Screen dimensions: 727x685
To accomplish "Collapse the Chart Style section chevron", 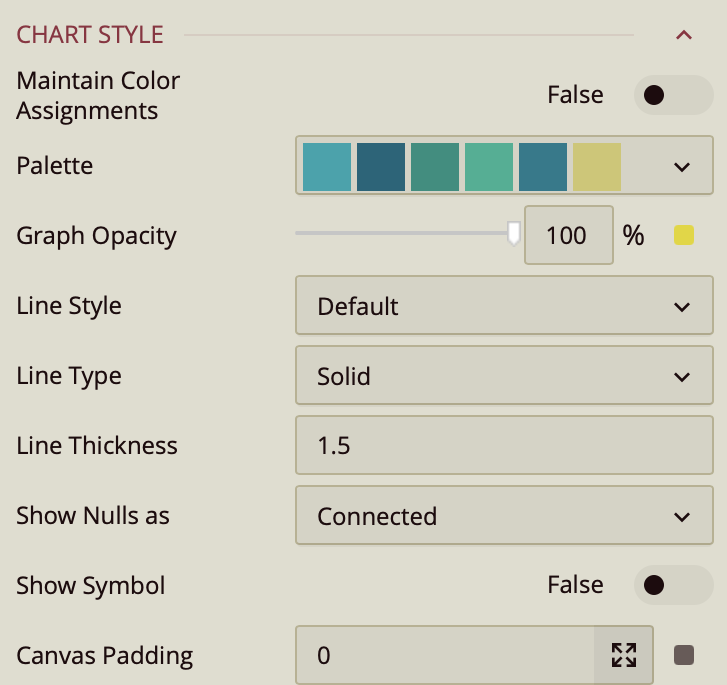I will tap(684, 35).
